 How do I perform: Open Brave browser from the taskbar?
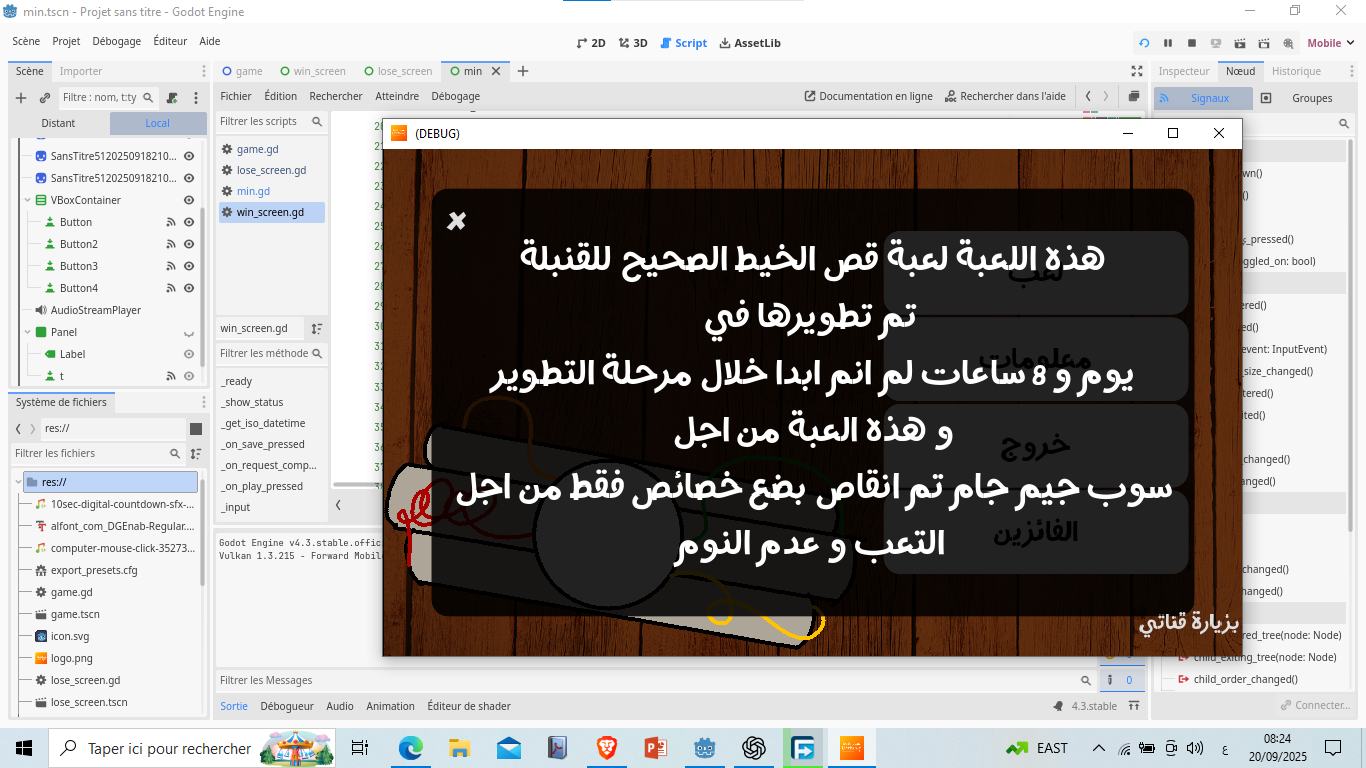pyautogui.click(x=607, y=748)
